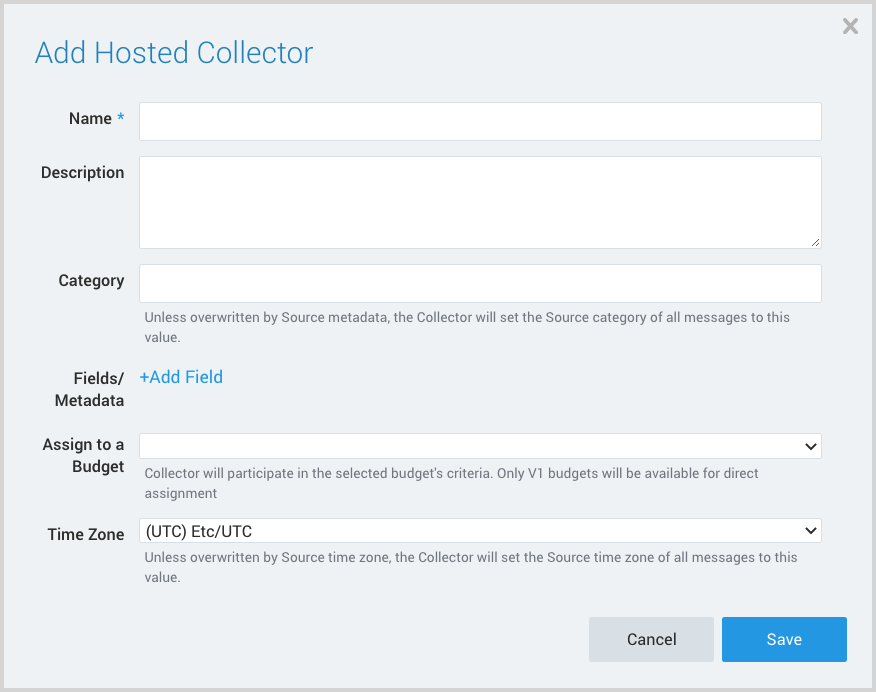Click the Assign to a Budget label
This screenshot has width=876, height=692.
[x=84, y=455]
